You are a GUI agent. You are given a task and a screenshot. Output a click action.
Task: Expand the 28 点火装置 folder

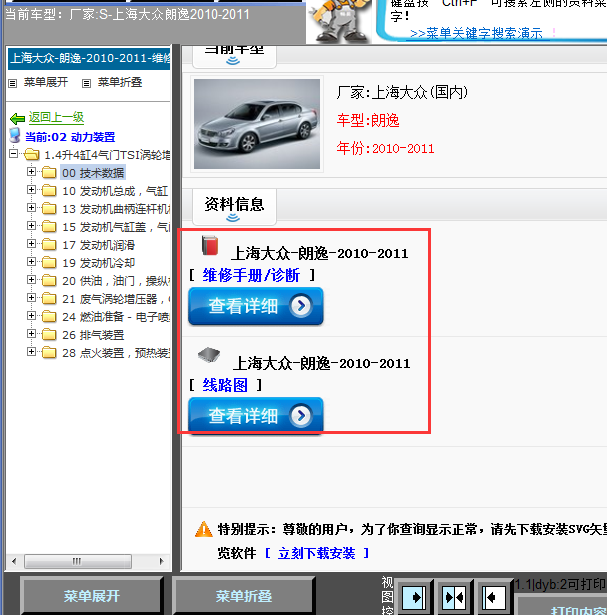tap(31, 351)
